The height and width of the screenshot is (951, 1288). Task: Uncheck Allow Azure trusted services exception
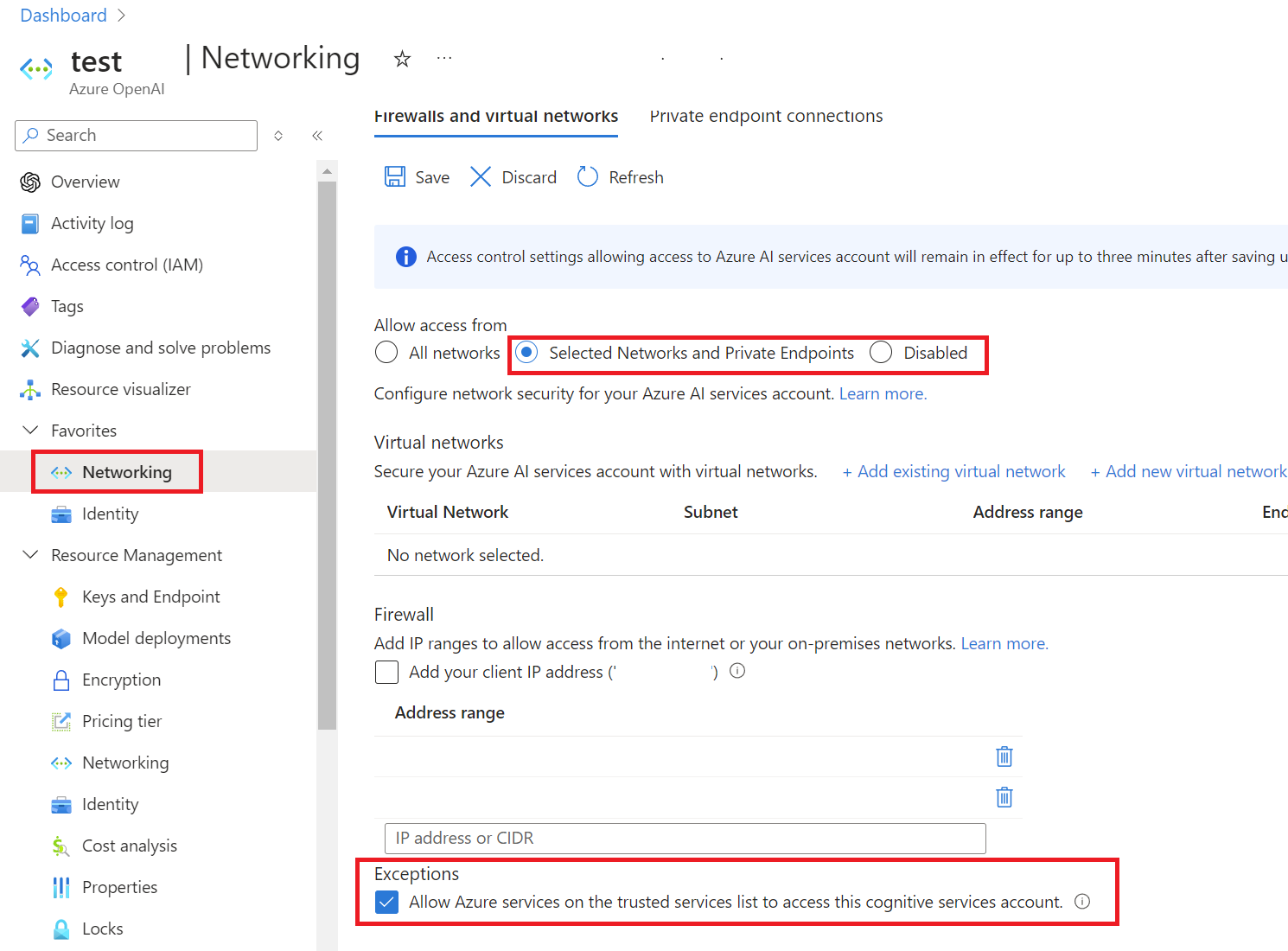coord(386,902)
